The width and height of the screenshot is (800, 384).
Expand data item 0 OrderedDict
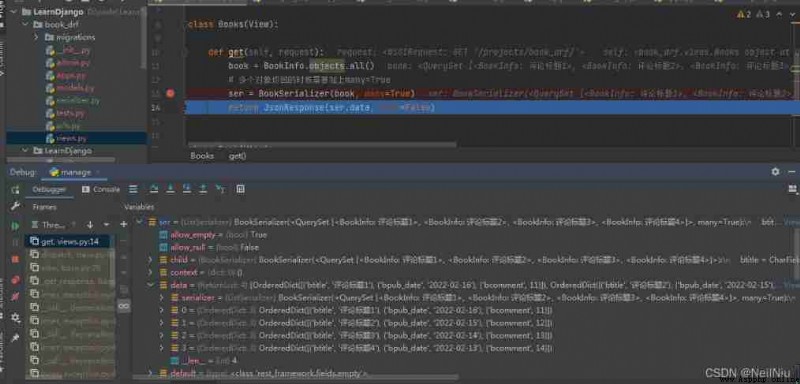pos(161,310)
